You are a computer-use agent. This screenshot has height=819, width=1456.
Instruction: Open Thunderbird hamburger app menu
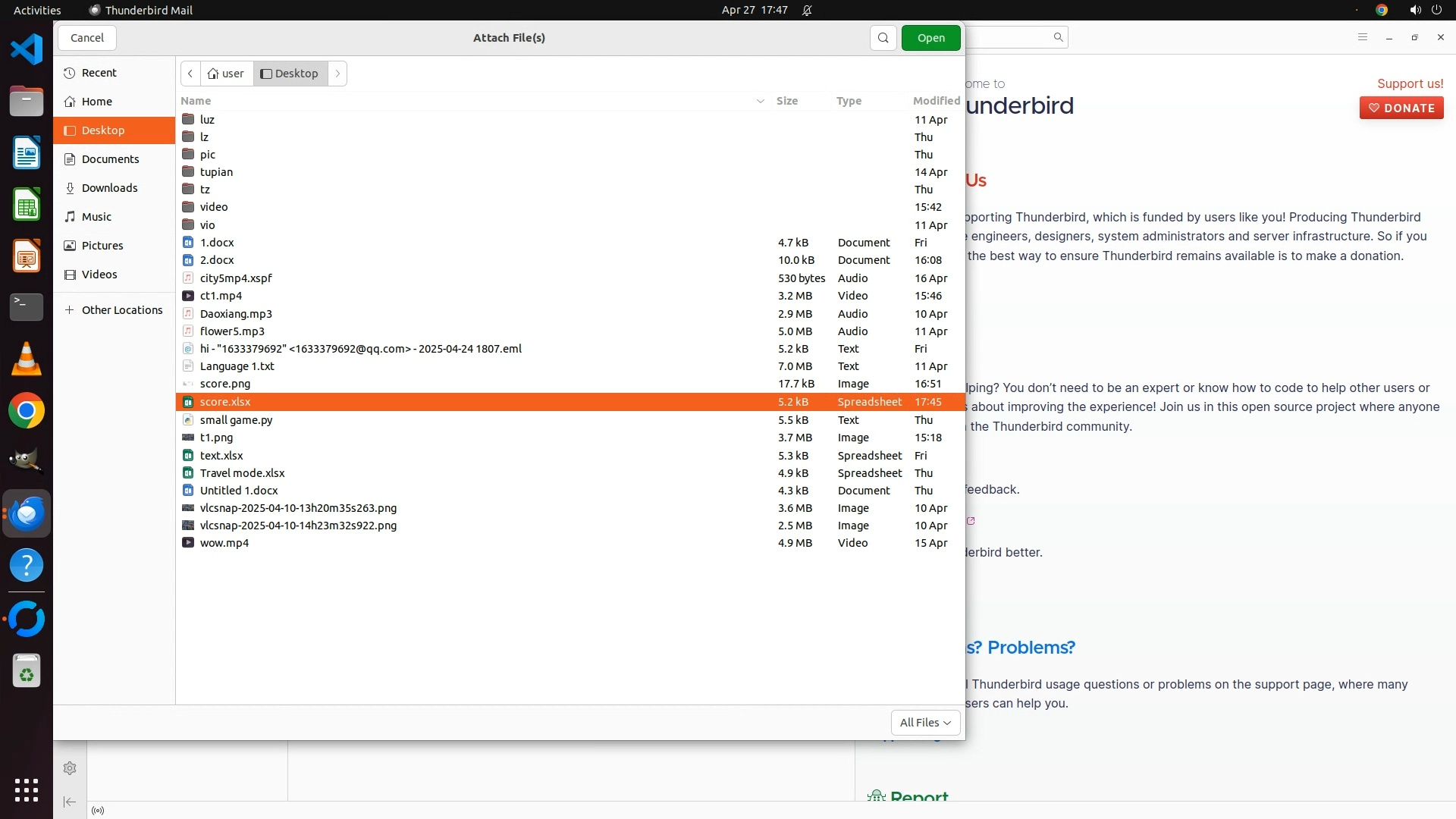click(1362, 37)
